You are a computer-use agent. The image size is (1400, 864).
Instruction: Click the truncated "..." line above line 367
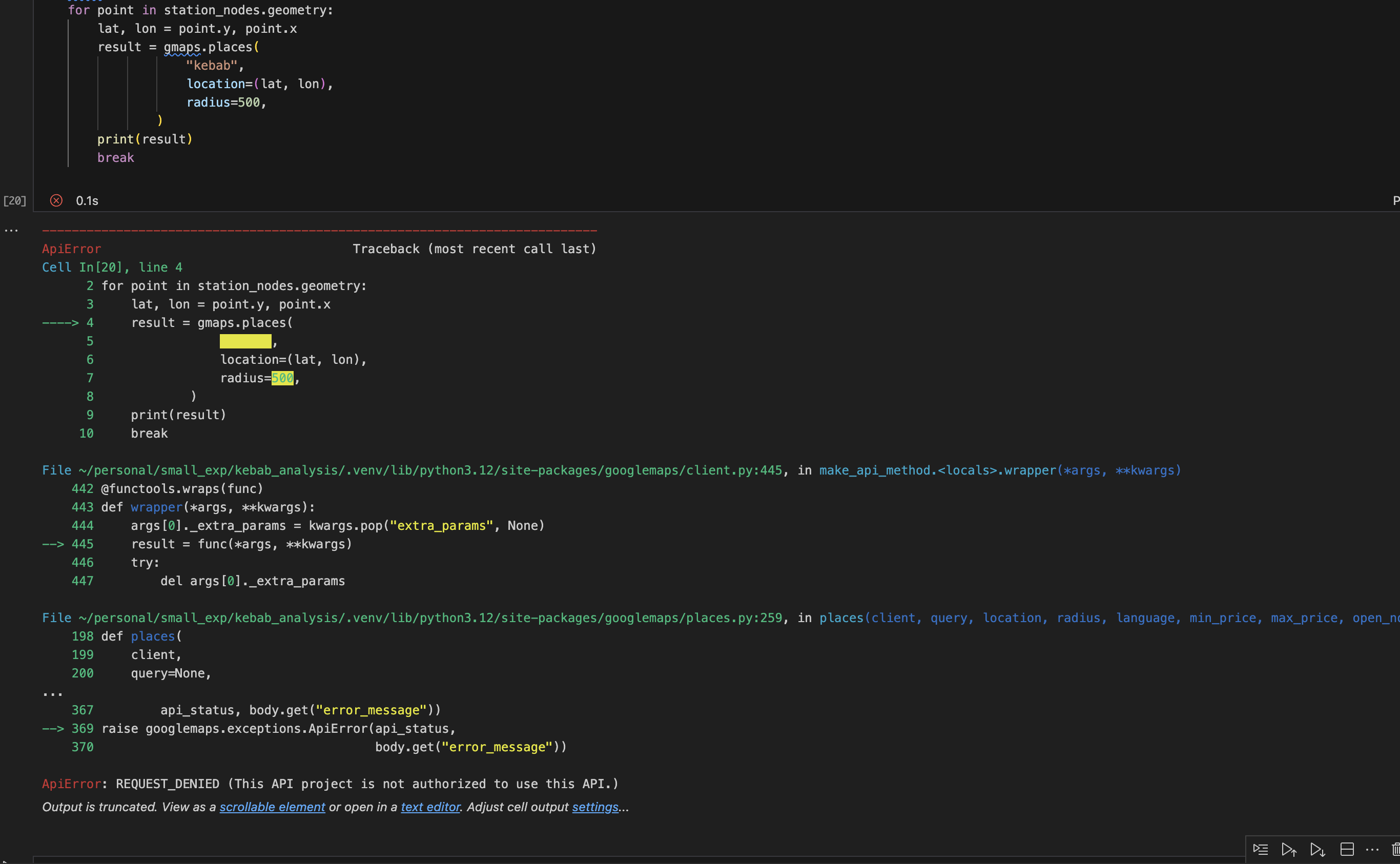[x=53, y=694]
